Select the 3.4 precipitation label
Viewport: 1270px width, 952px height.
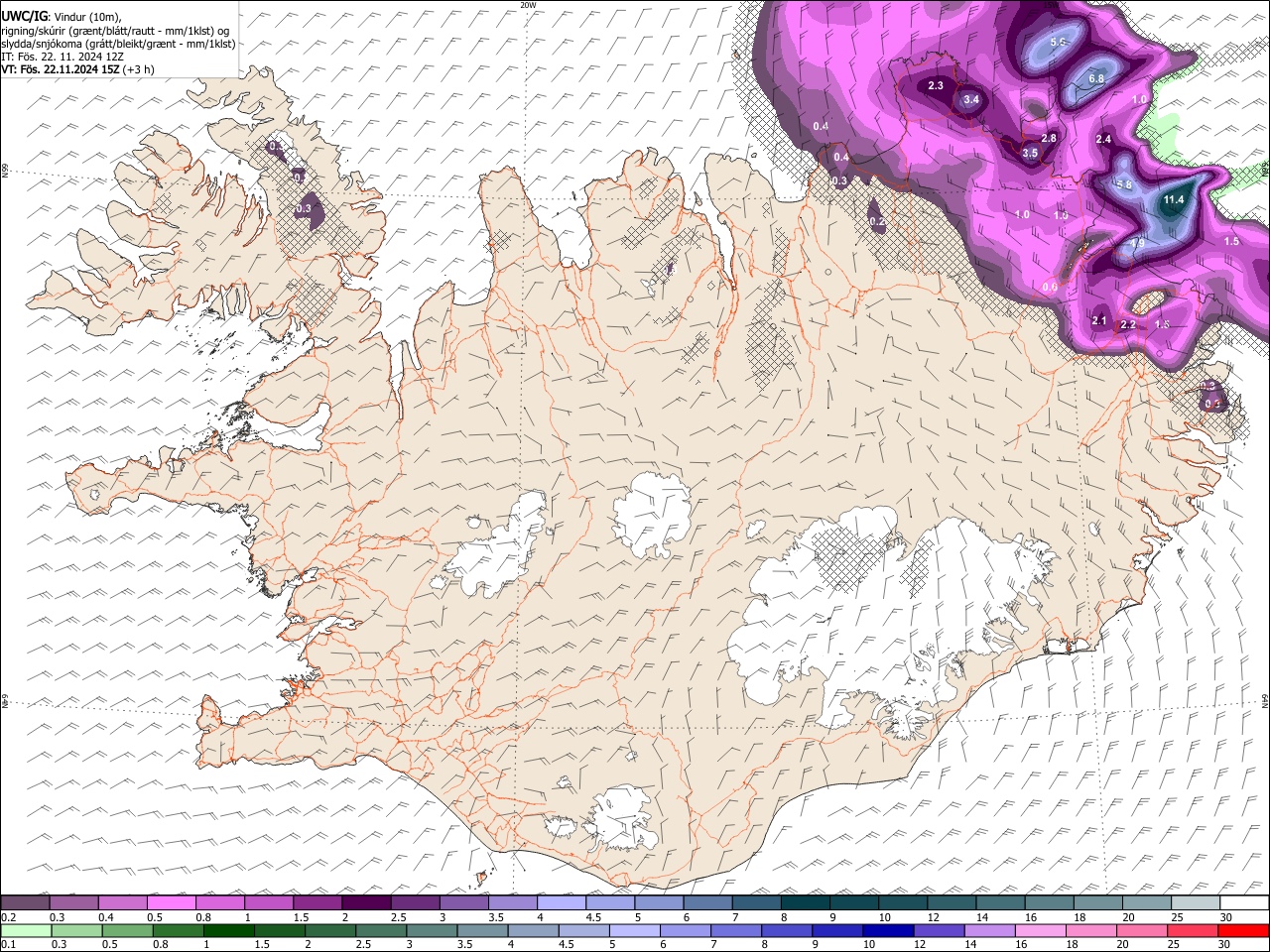pyautogui.click(x=971, y=99)
